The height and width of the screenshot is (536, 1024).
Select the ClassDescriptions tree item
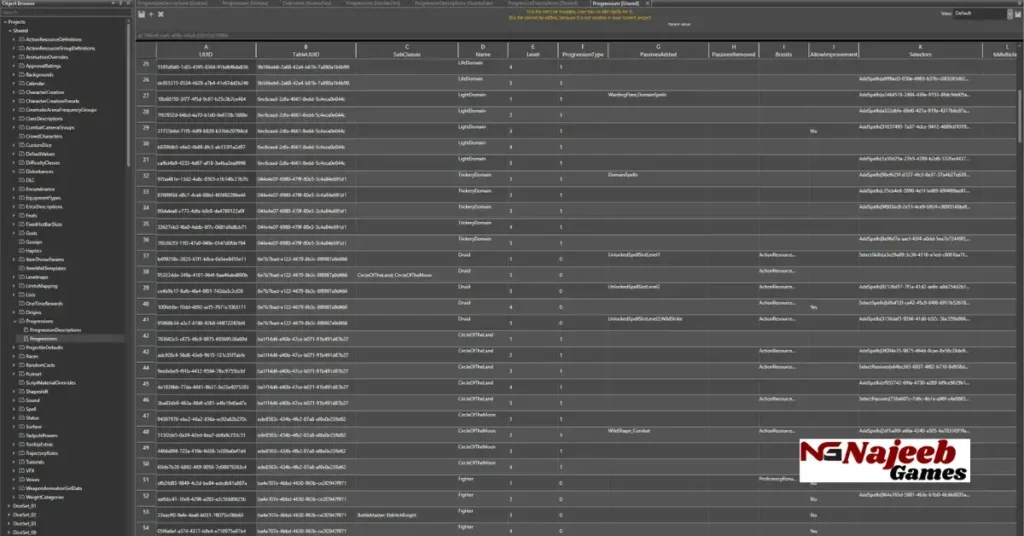pyautogui.click(x=48, y=118)
